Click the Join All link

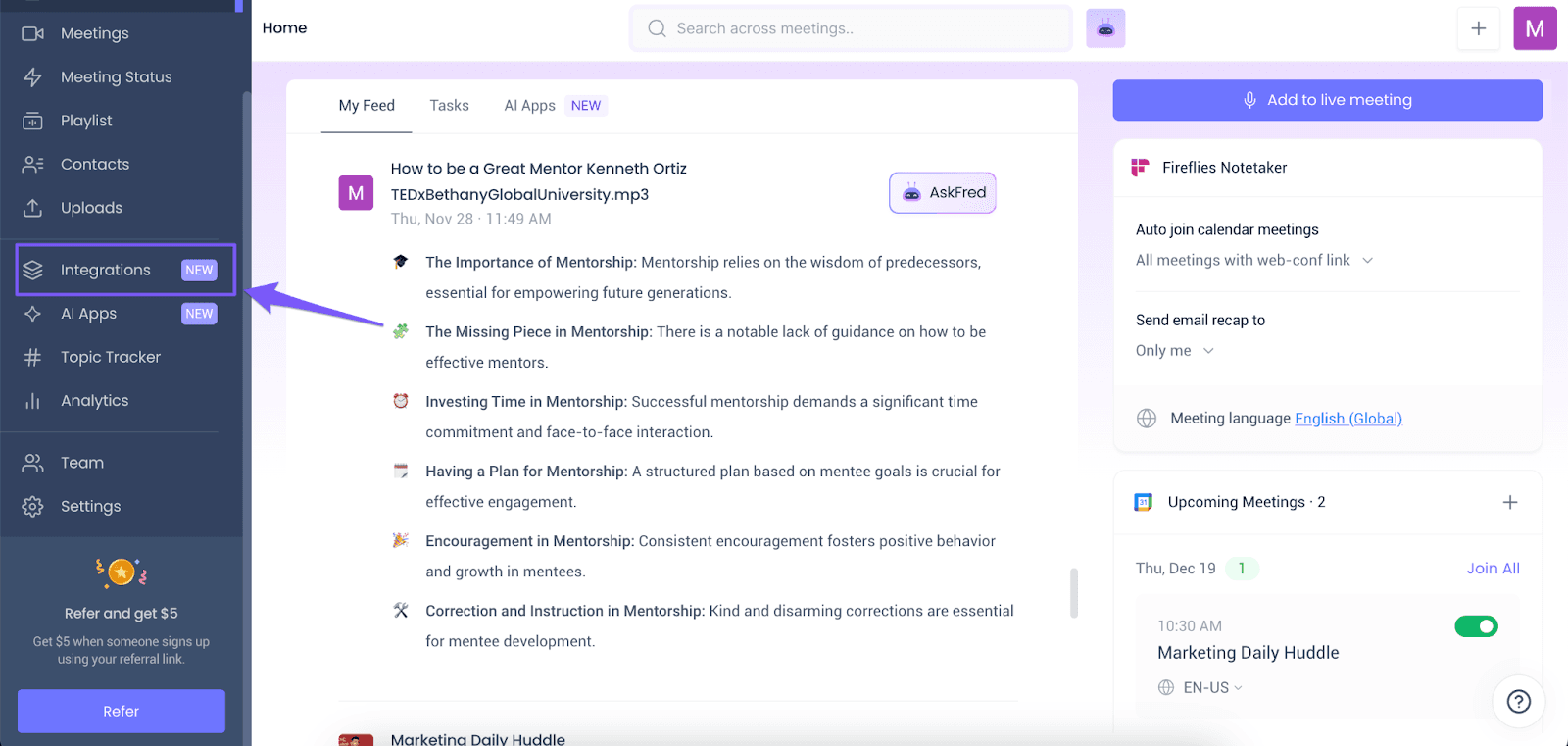[x=1493, y=568]
